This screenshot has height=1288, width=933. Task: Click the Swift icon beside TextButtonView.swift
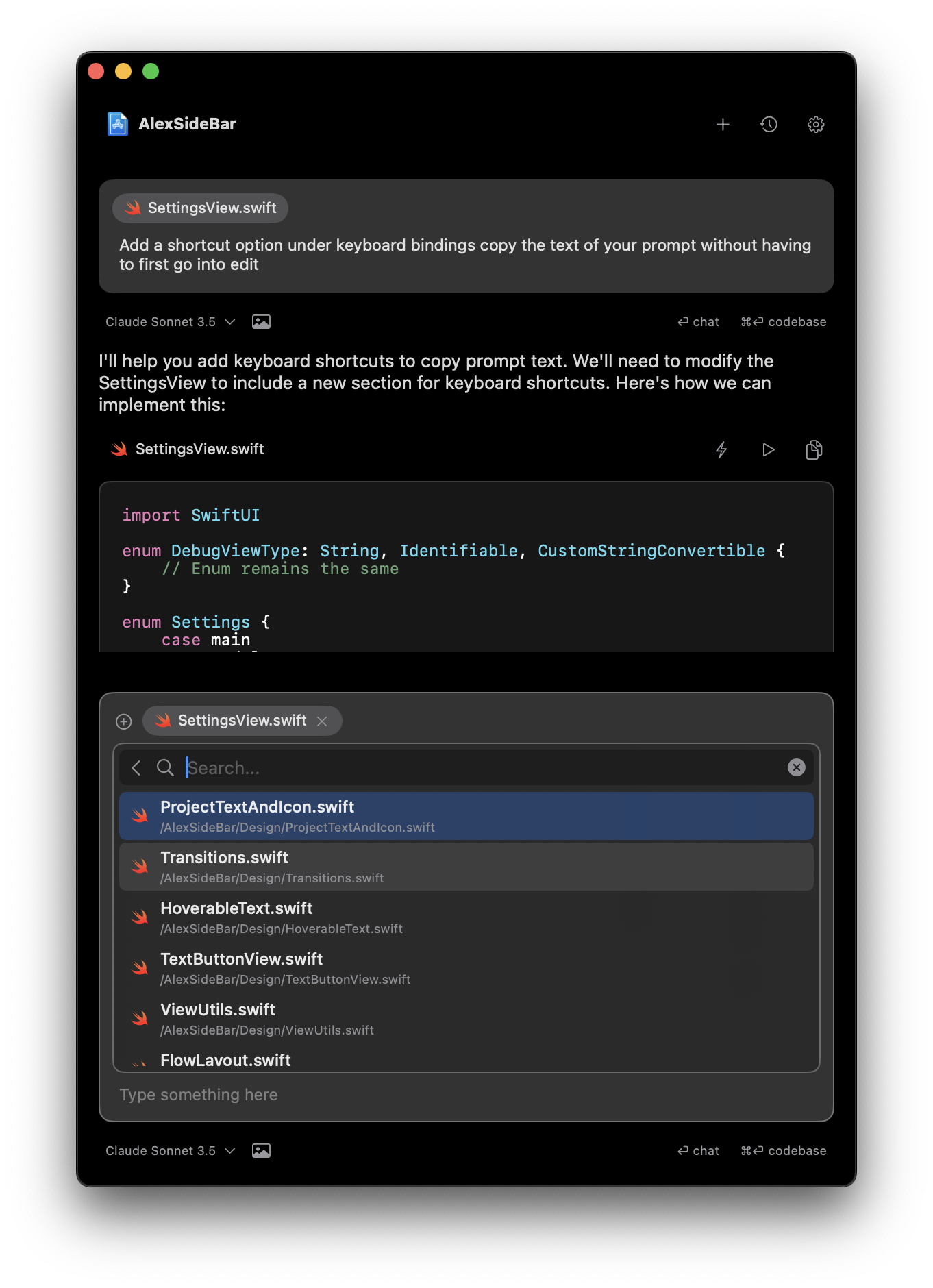[140, 967]
